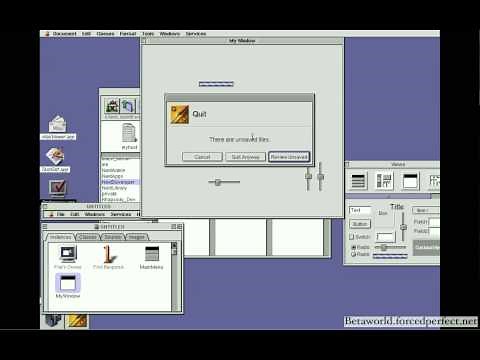The height and width of the screenshot is (360, 480).
Task: Click the horizontal slider in Views palette
Action: (x=390, y=247)
